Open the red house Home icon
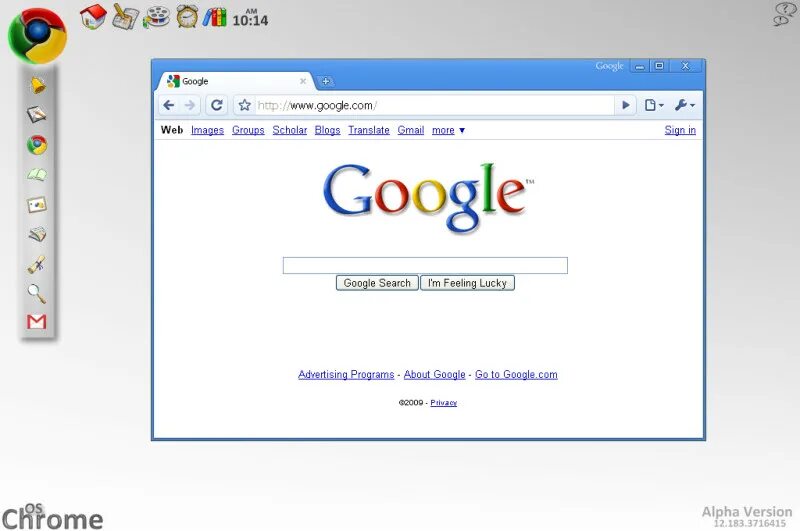This screenshot has width=800, height=531. tap(93, 16)
